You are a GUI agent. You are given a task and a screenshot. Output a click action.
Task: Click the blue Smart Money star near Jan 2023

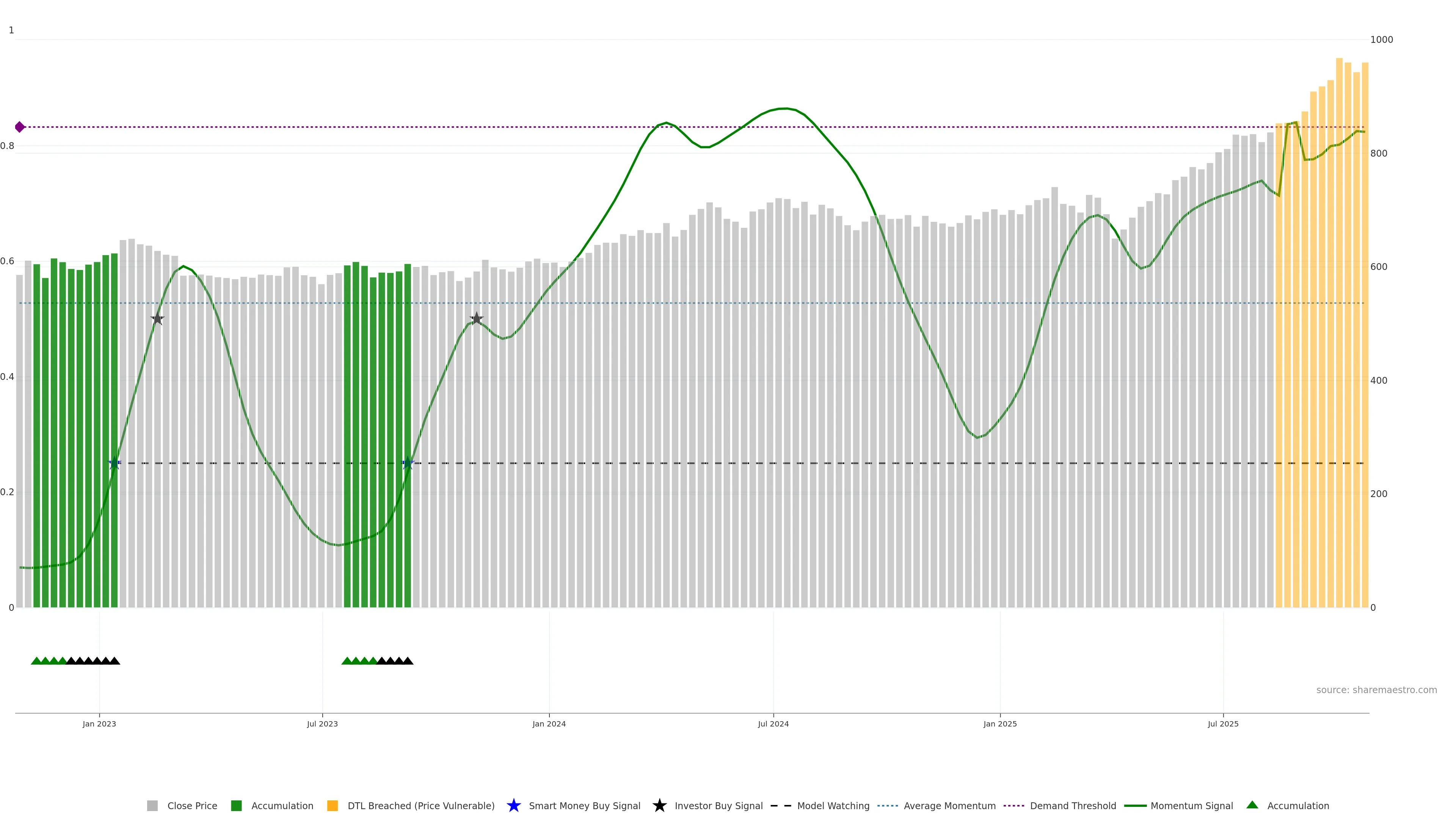point(115,463)
